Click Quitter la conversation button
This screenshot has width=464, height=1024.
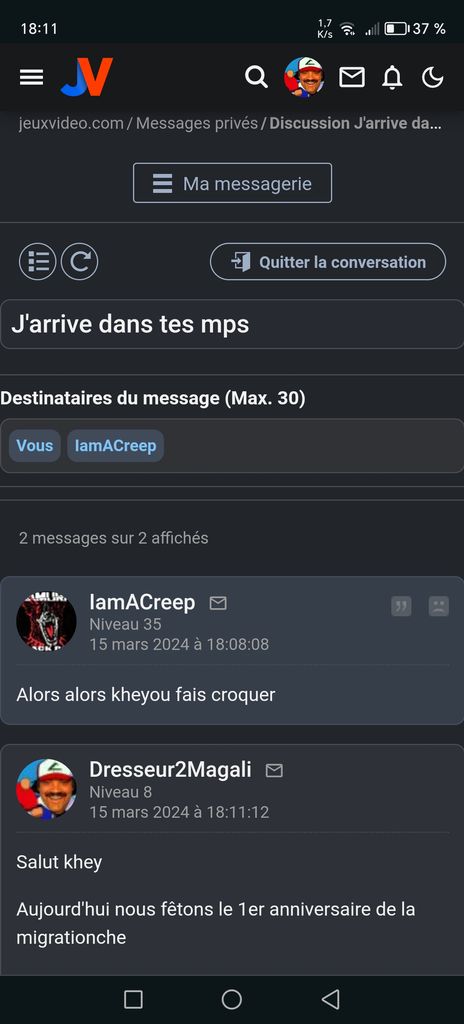pos(328,262)
